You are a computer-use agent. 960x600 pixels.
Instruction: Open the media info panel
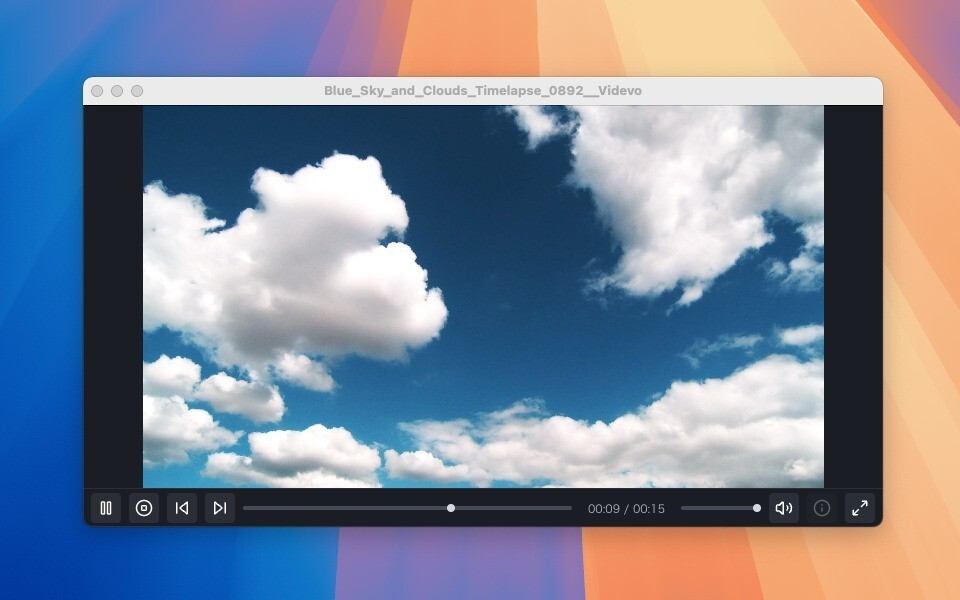pos(822,508)
